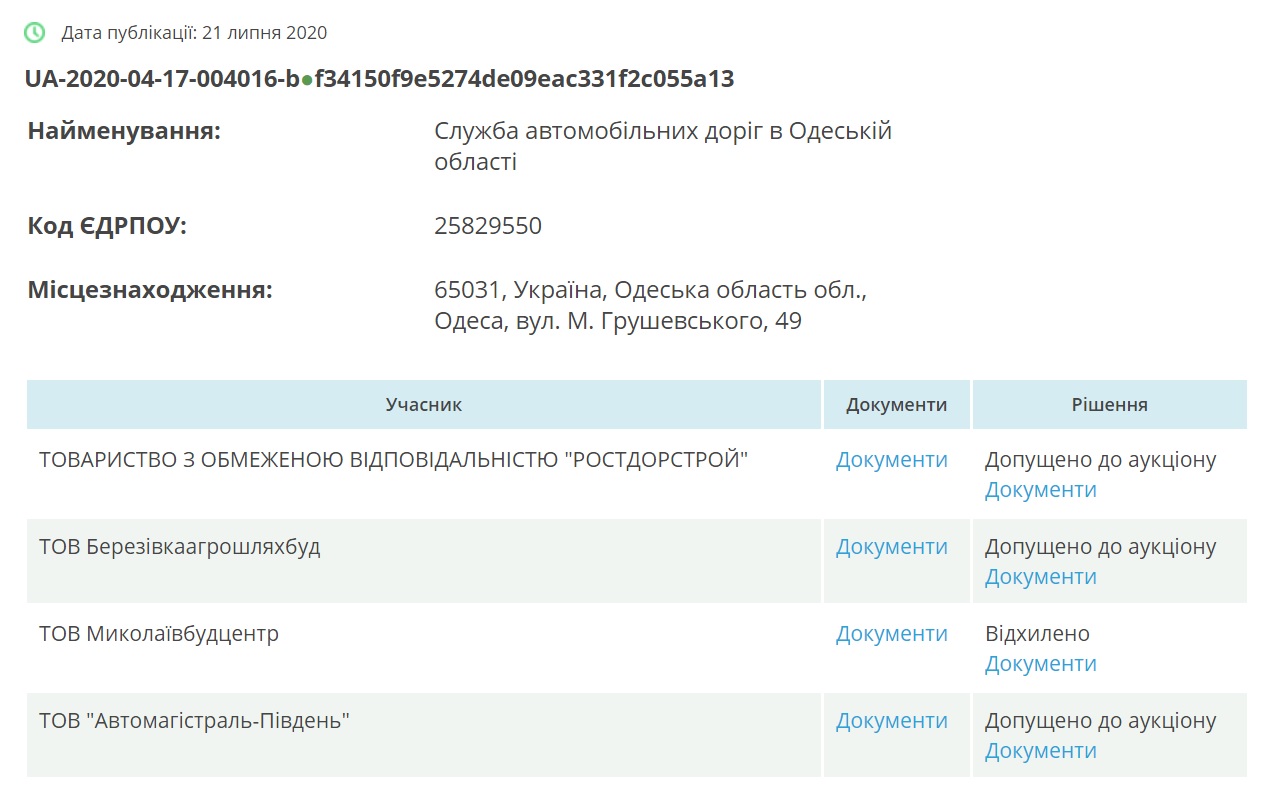The width and height of the screenshot is (1263, 789).
Task: Click Допущено до аукціону status for РОСТДОРСТРОЙ
Action: pyautogui.click(x=1101, y=460)
